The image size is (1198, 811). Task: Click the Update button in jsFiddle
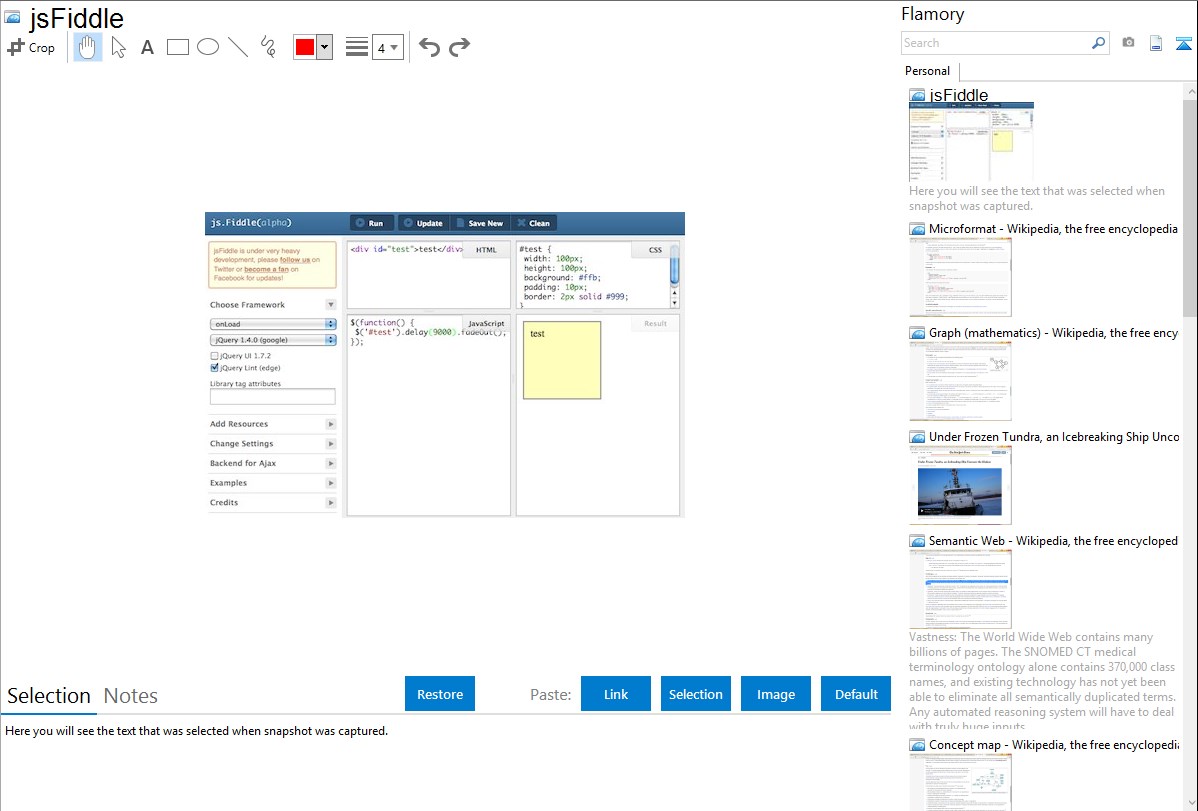point(423,223)
